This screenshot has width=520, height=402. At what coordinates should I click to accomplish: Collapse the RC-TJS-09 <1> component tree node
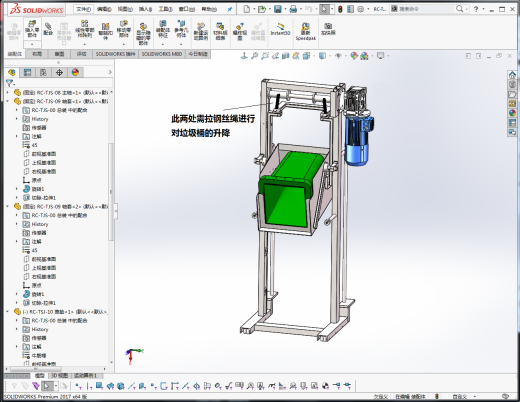pos(8,101)
